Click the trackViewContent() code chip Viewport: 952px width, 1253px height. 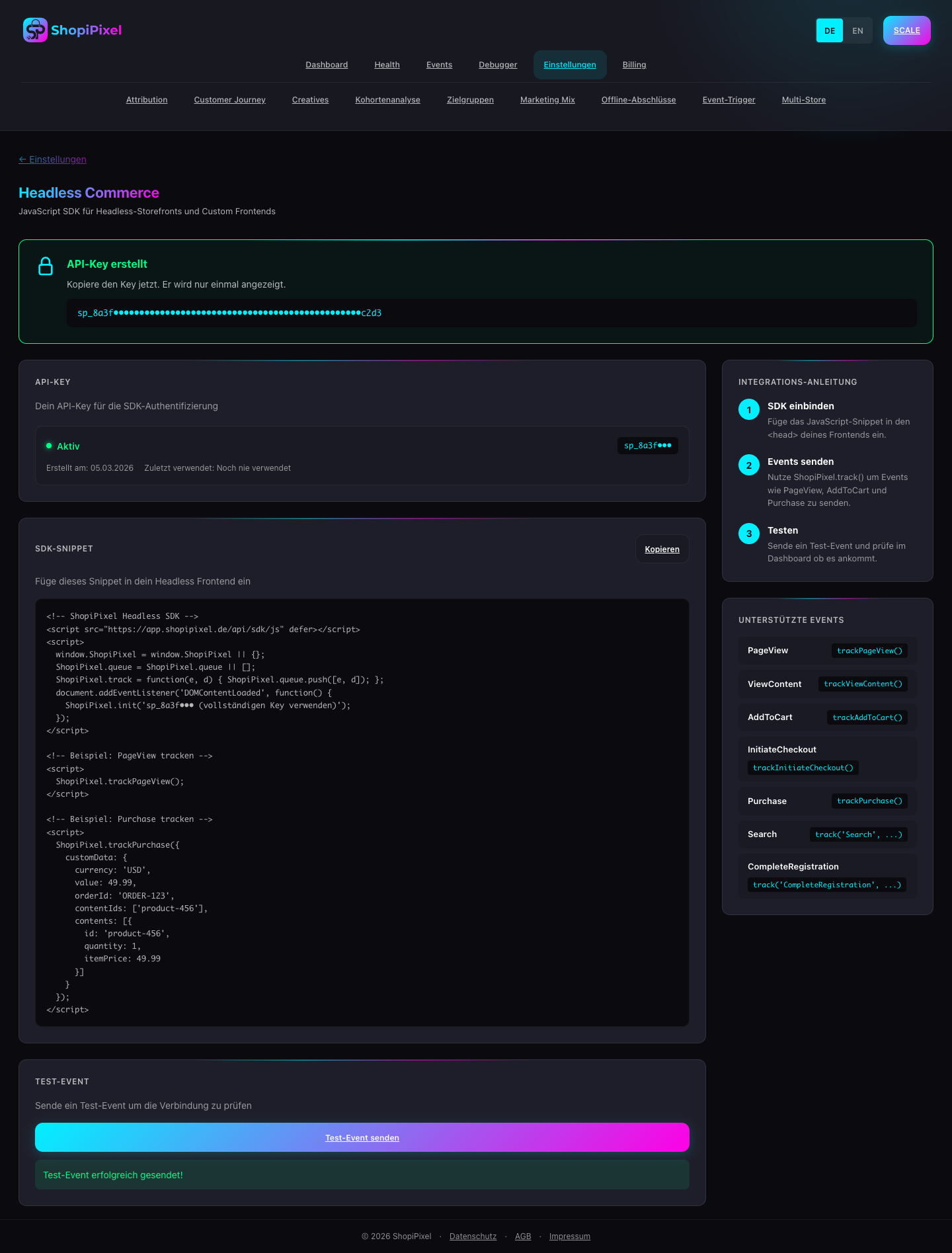pyautogui.click(x=863, y=684)
